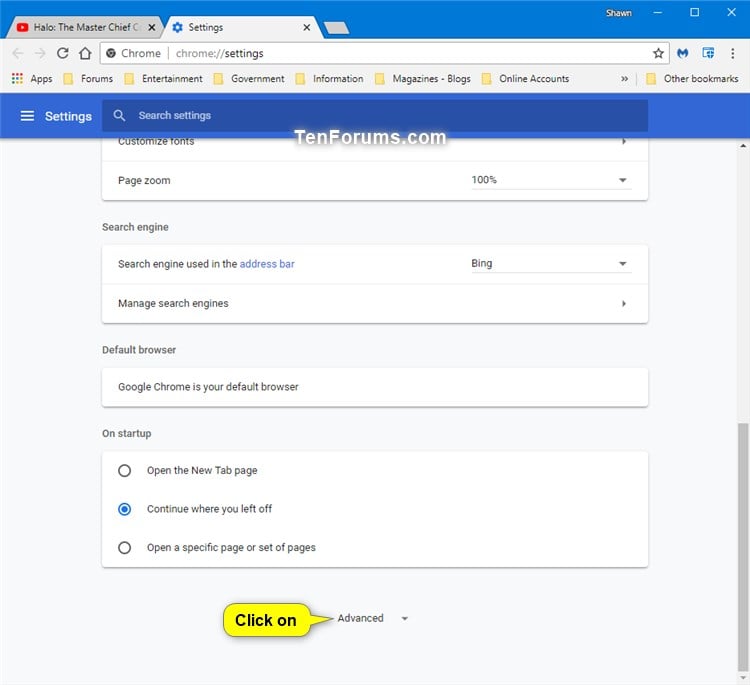Open the Information bookmark folder

pyautogui.click(x=330, y=78)
